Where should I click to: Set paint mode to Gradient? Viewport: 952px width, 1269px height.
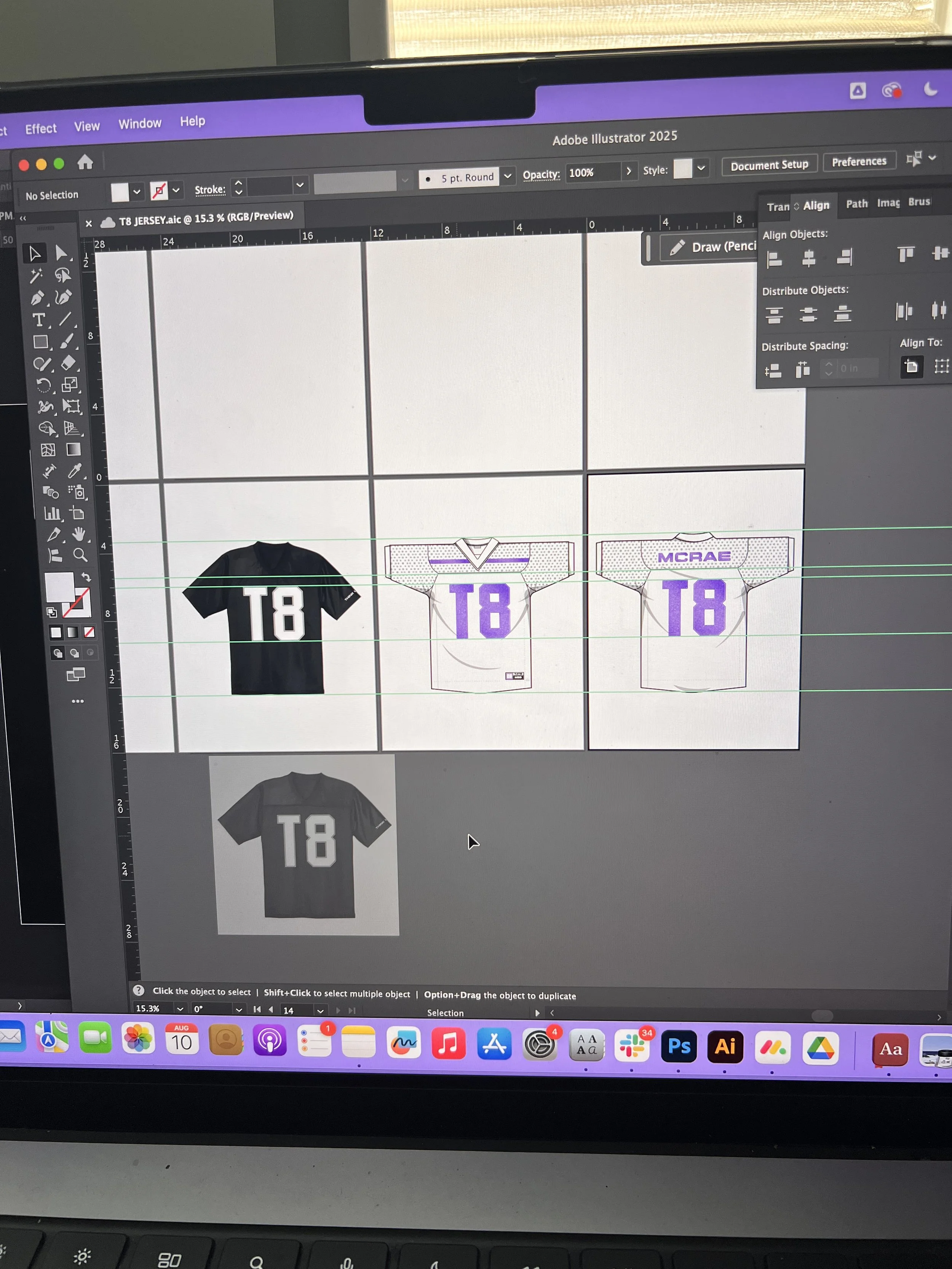(72, 632)
